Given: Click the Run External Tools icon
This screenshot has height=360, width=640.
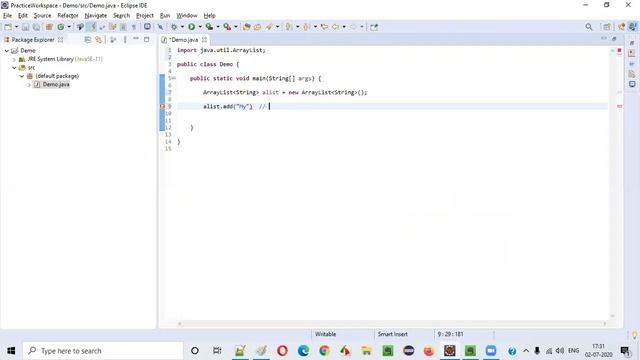Looking at the screenshot, I should pyautogui.click(x=227, y=27).
